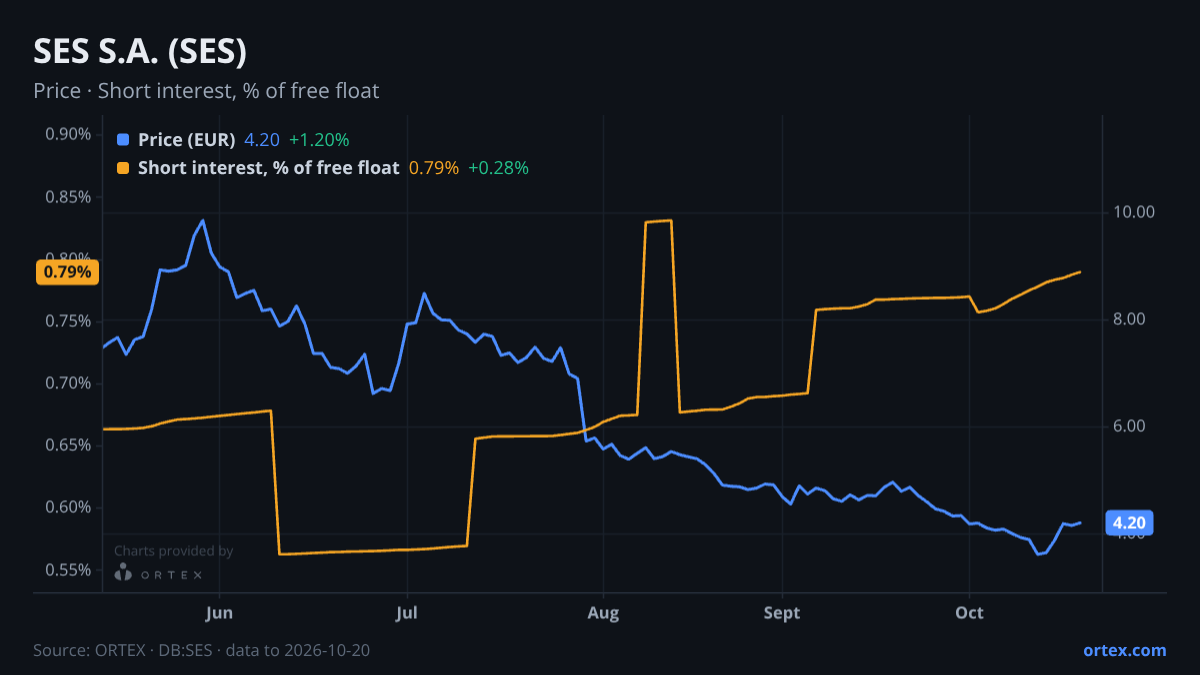
Task: Click the Oct label on time axis
Action: pos(969,613)
